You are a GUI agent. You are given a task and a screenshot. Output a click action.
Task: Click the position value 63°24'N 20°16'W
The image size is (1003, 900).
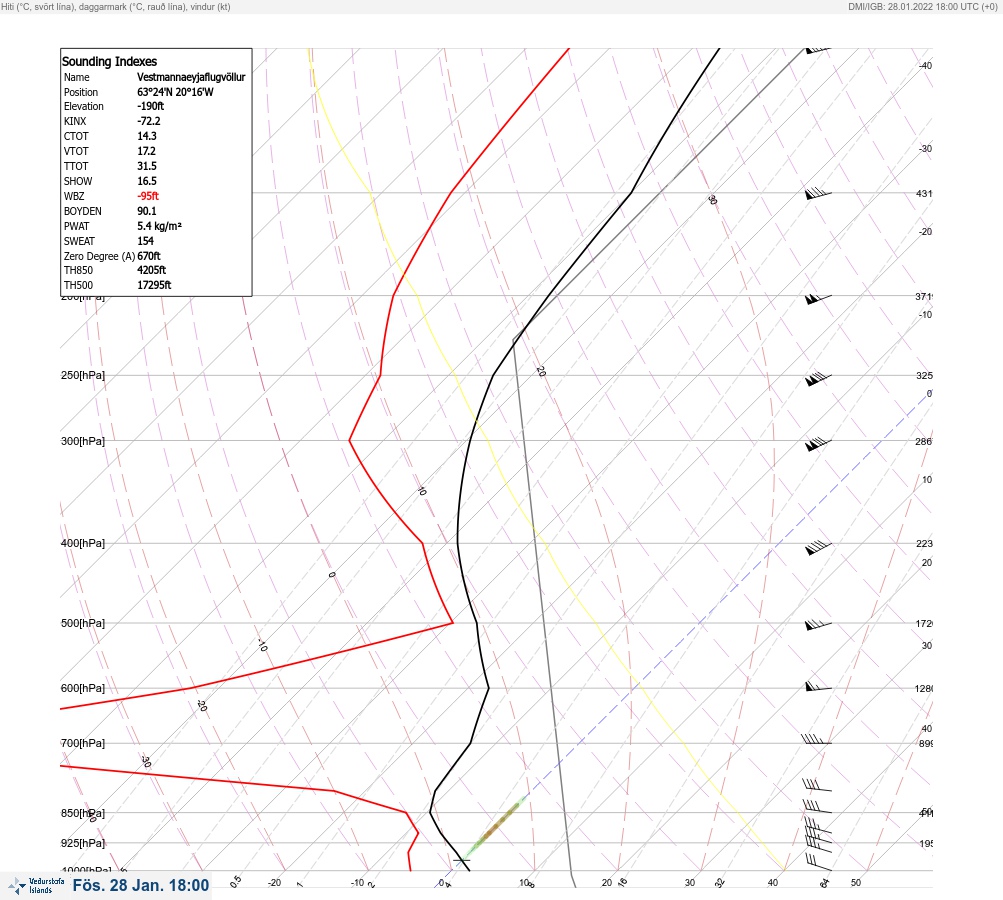tap(175, 92)
